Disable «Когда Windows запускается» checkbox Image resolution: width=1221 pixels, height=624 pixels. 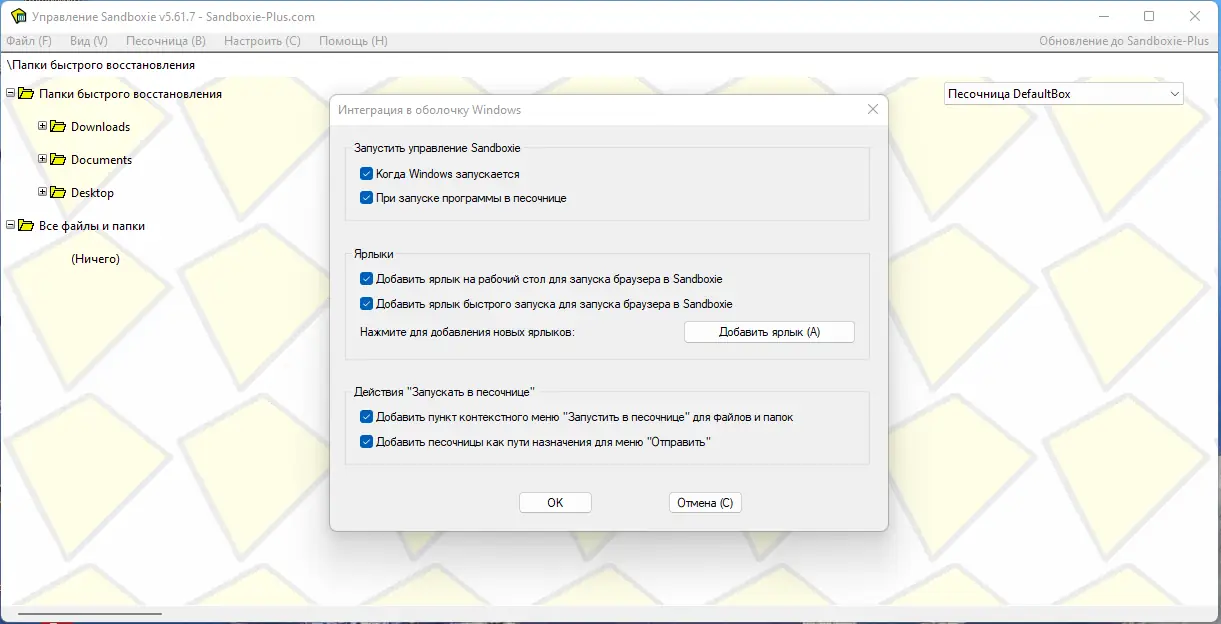(367, 172)
